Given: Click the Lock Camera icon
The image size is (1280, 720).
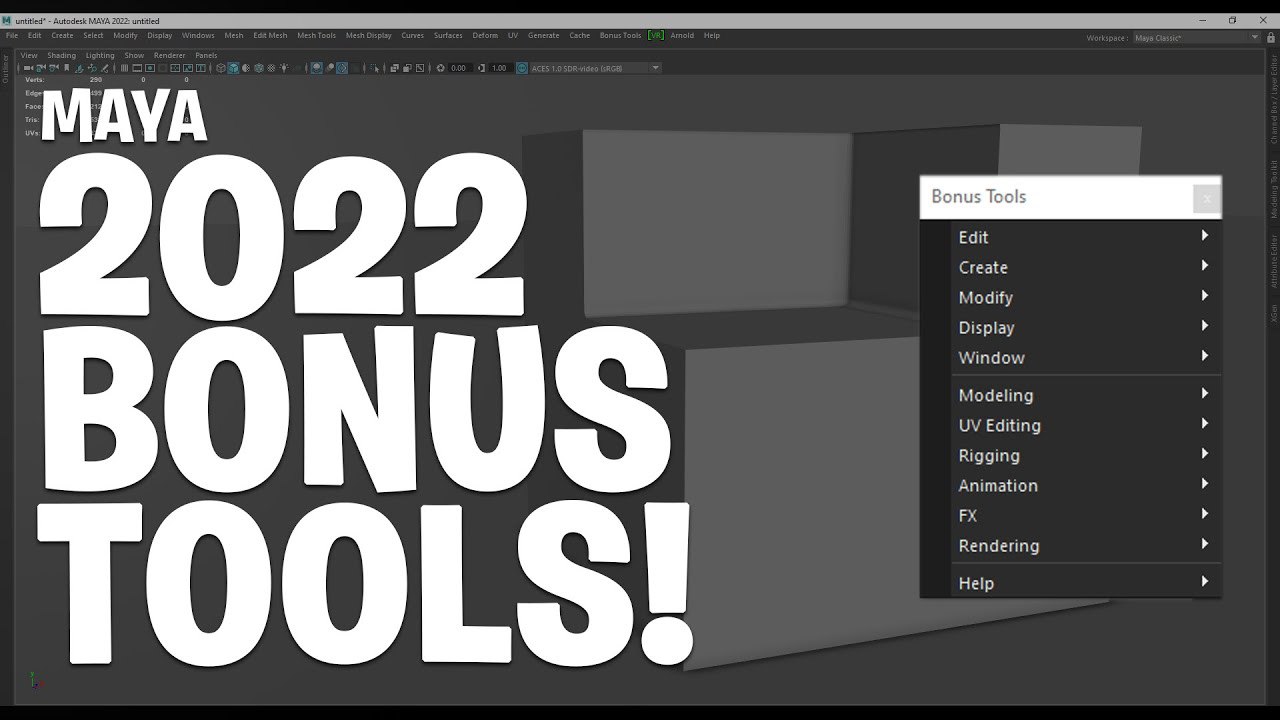Looking at the screenshot, I should click(x=41, y=68).
